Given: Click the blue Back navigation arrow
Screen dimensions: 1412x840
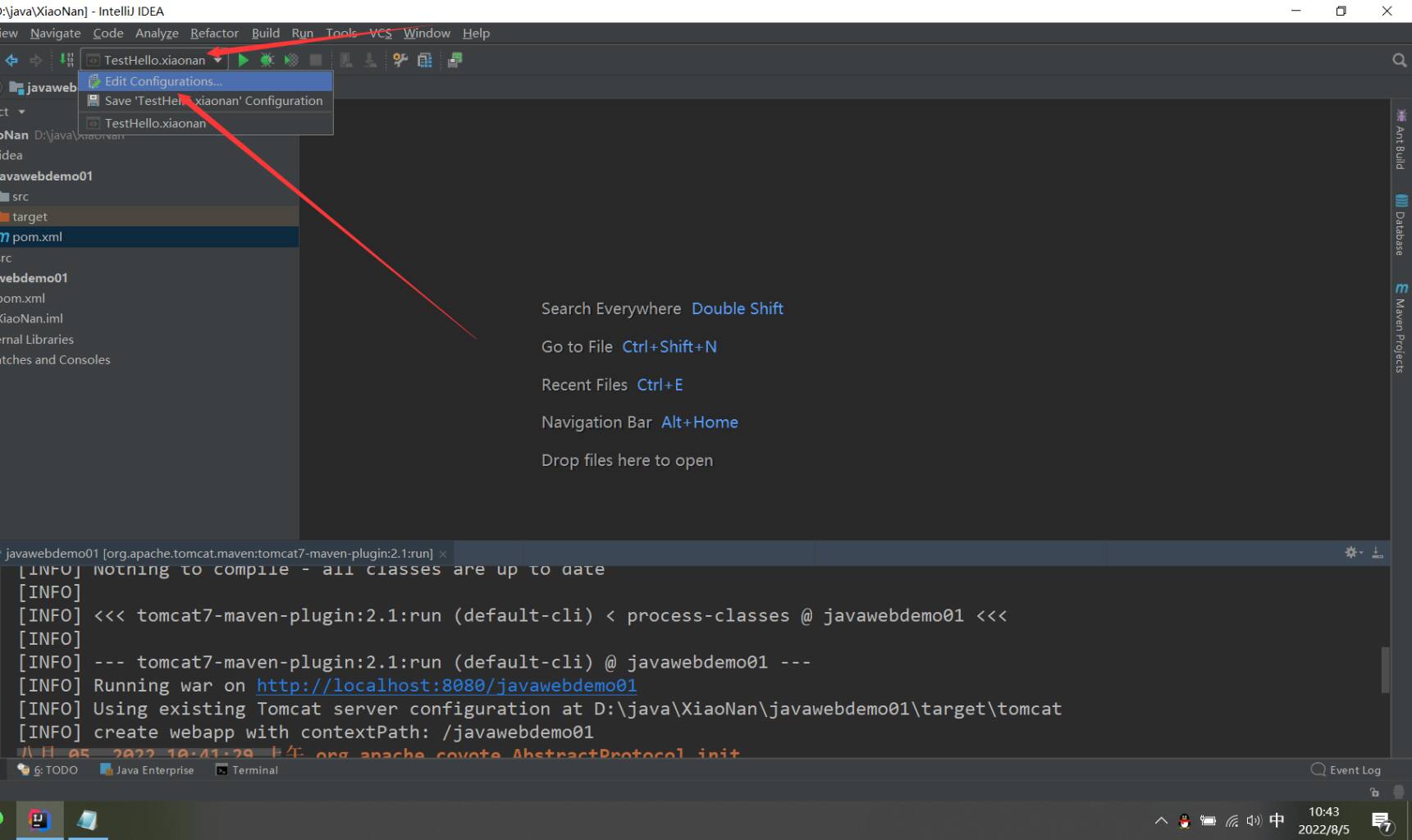Looking at the screenshot, I should coord(11,60).
